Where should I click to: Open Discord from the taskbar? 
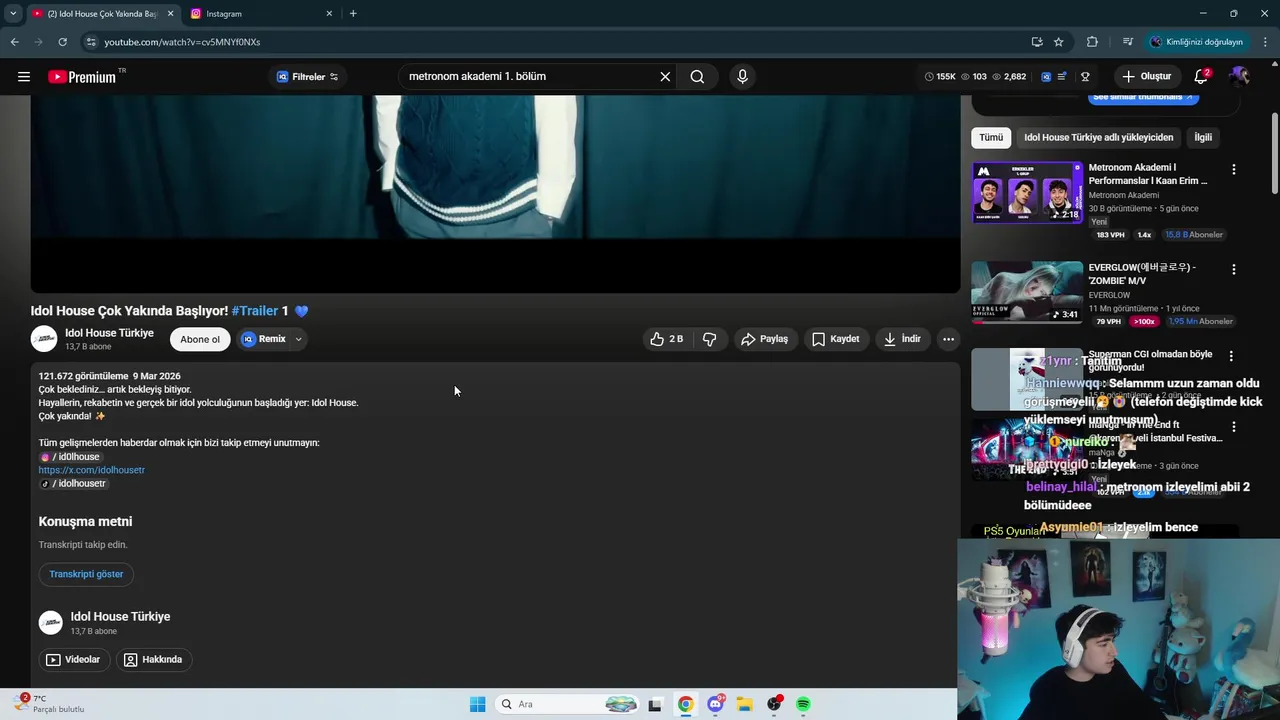coord(716,705)
